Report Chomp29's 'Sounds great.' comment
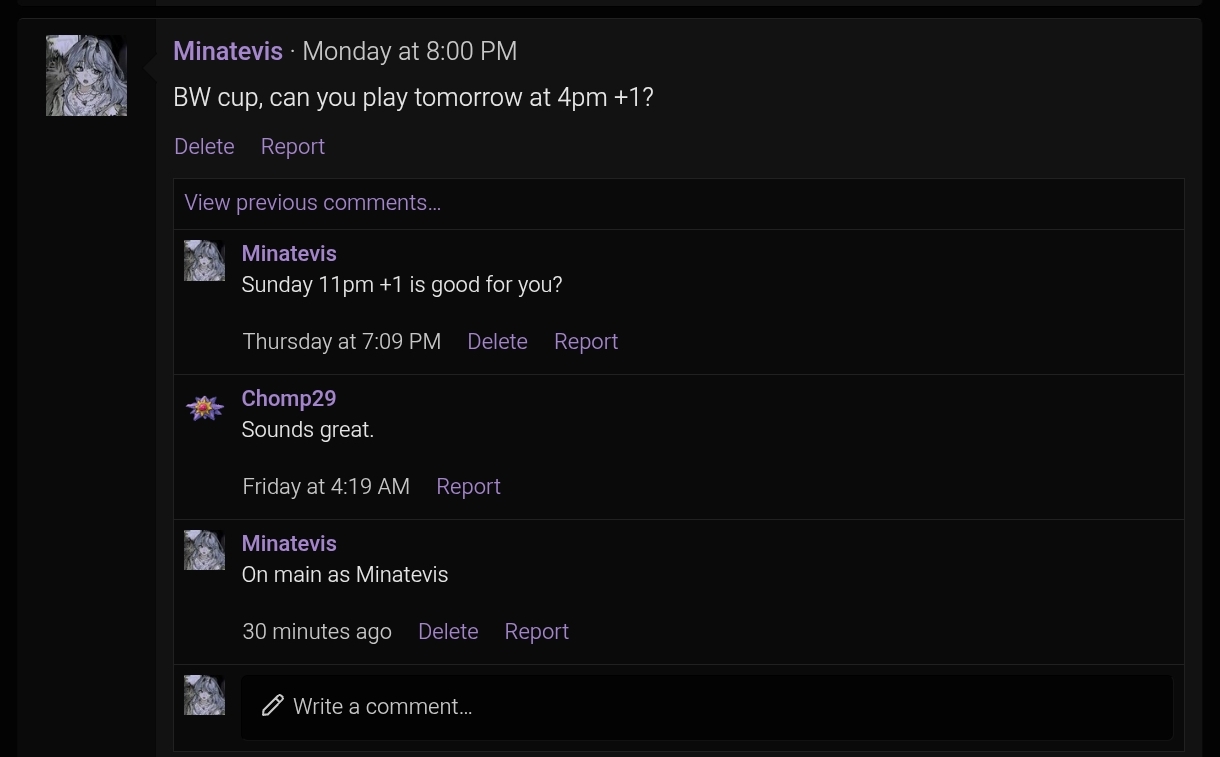This screenshot has width=1220, height=757. pyautogui.click(x=468, y=487)
